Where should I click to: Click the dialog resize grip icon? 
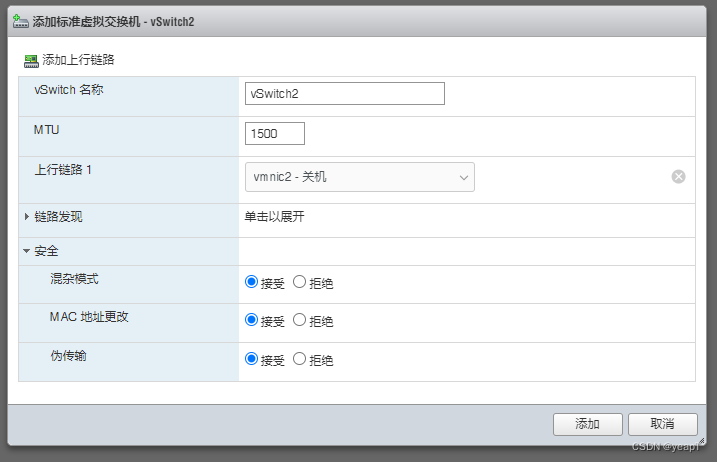[x=701, y=441]
